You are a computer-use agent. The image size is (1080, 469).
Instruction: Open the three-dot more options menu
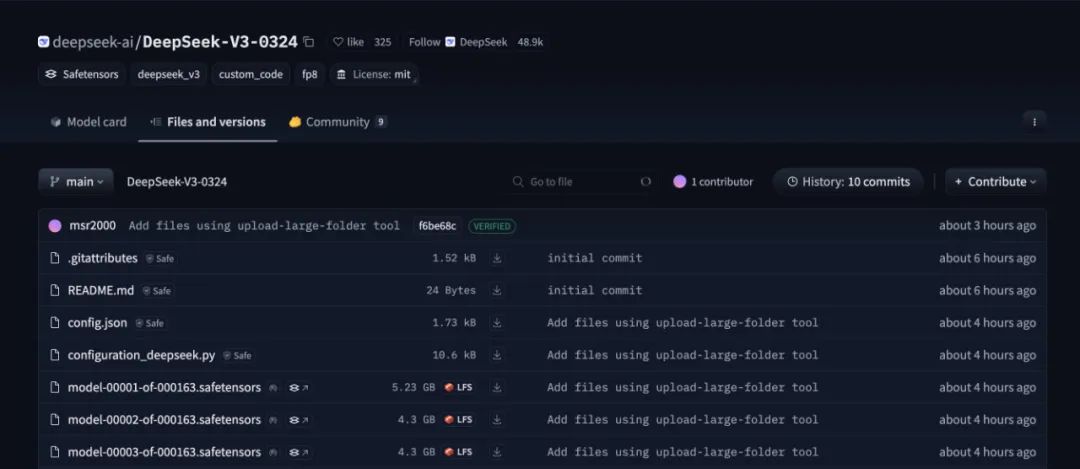tap(1034, 122)
